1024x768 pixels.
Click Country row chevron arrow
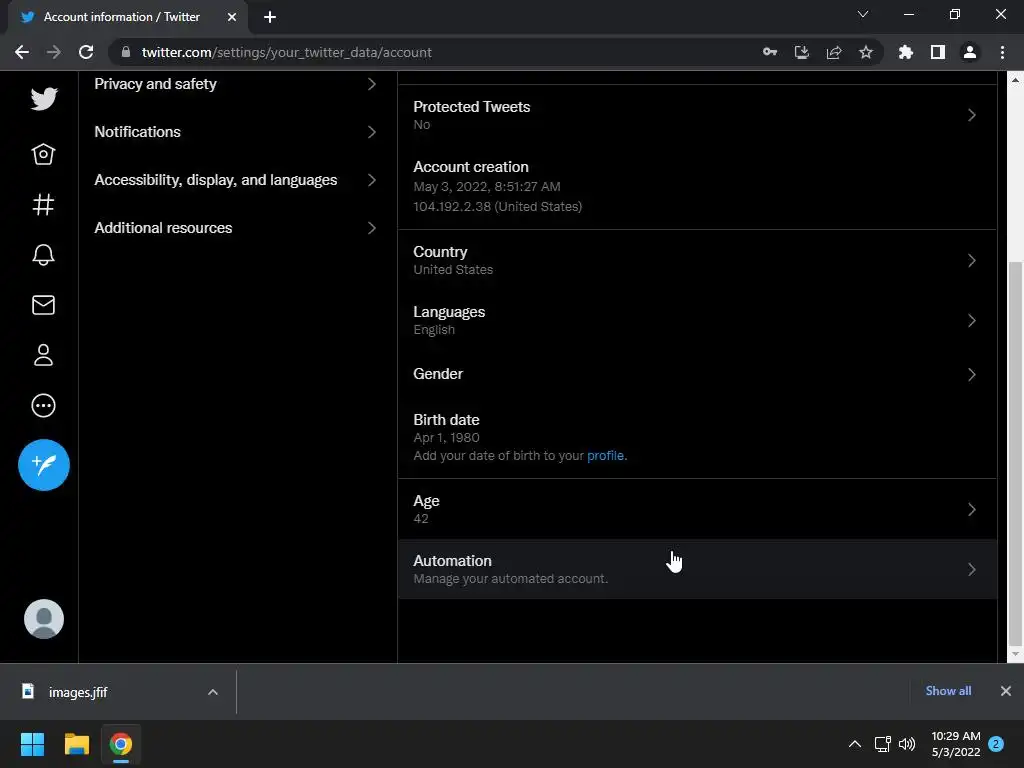pyautogui.click(x=972, y=260)
